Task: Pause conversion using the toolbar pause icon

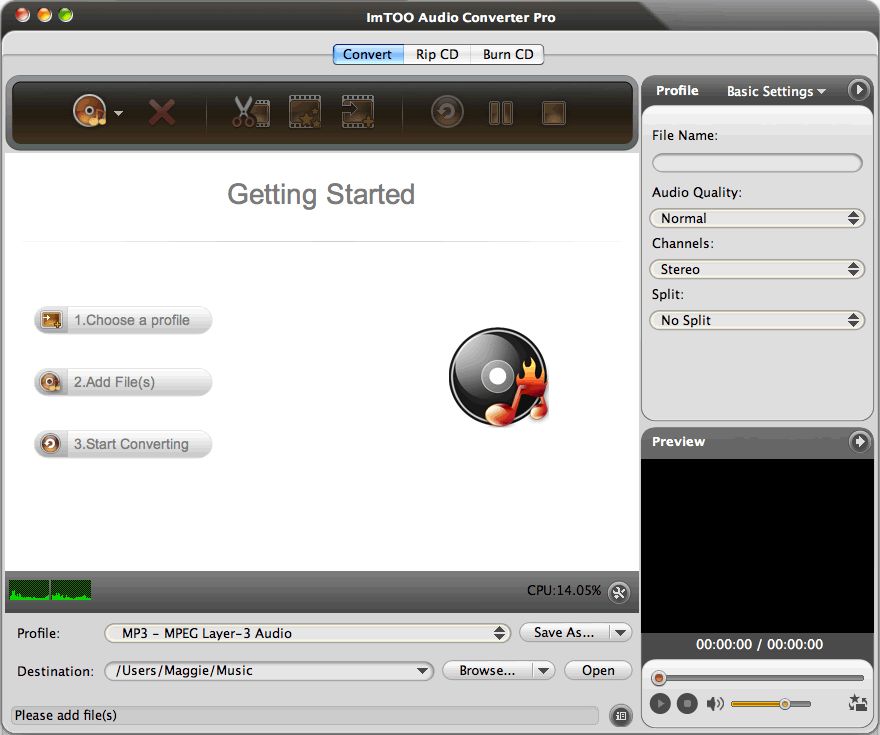Action: coord(500,112)
